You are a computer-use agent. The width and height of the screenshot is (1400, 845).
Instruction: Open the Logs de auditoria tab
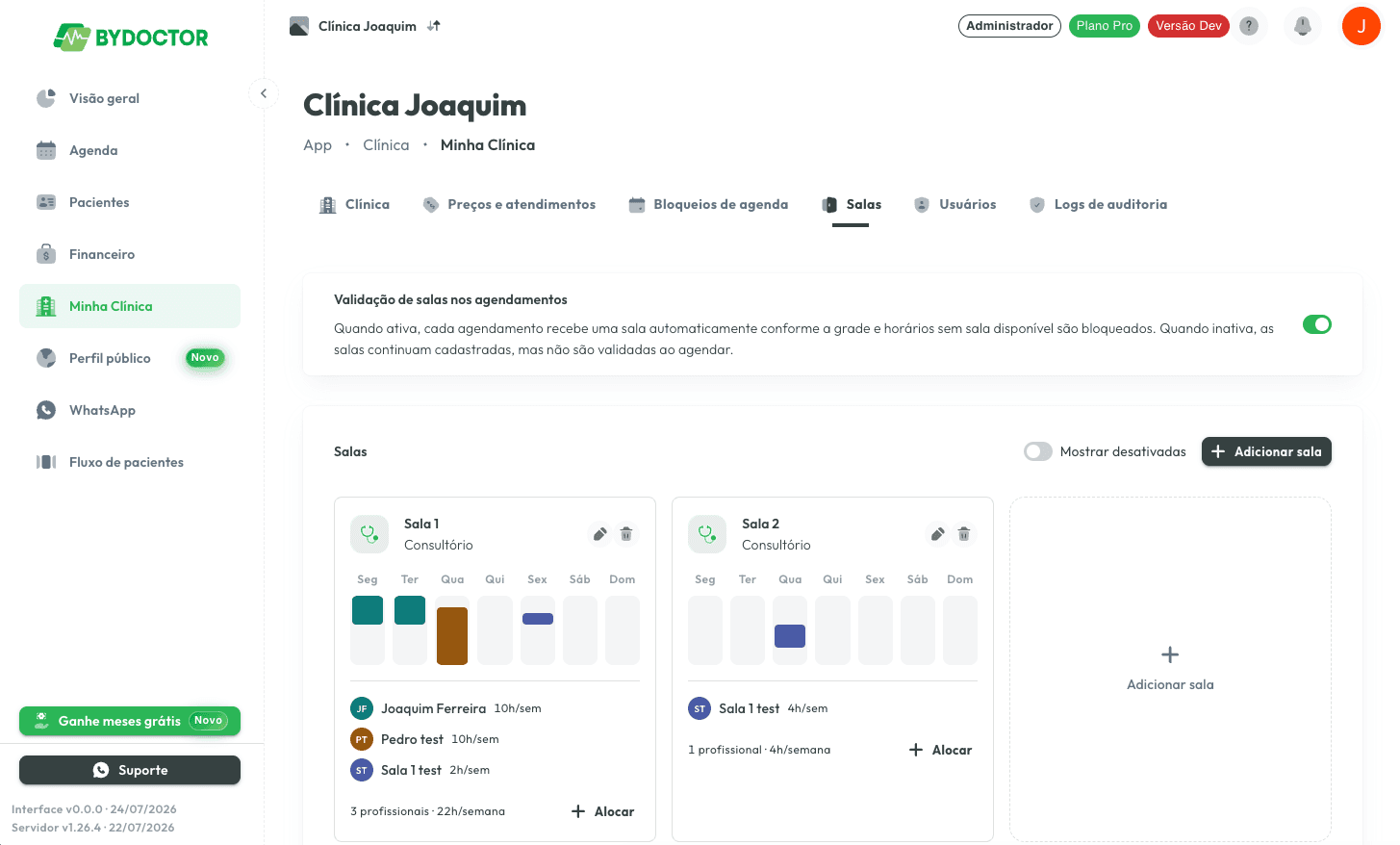point(1098,204)
